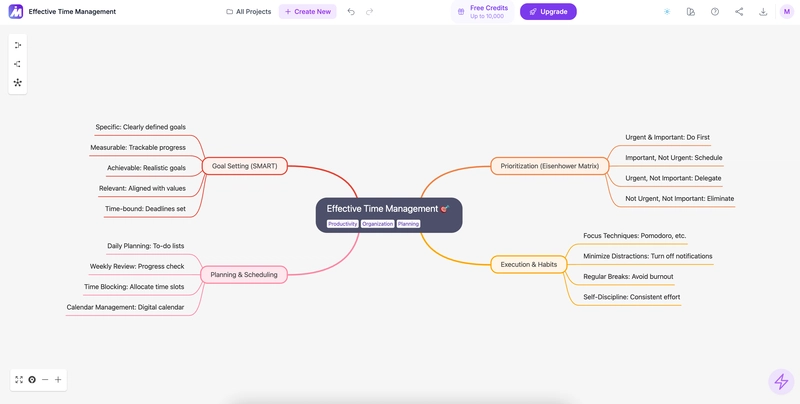
Task: Center view on the root node
Action: point(32,380)
